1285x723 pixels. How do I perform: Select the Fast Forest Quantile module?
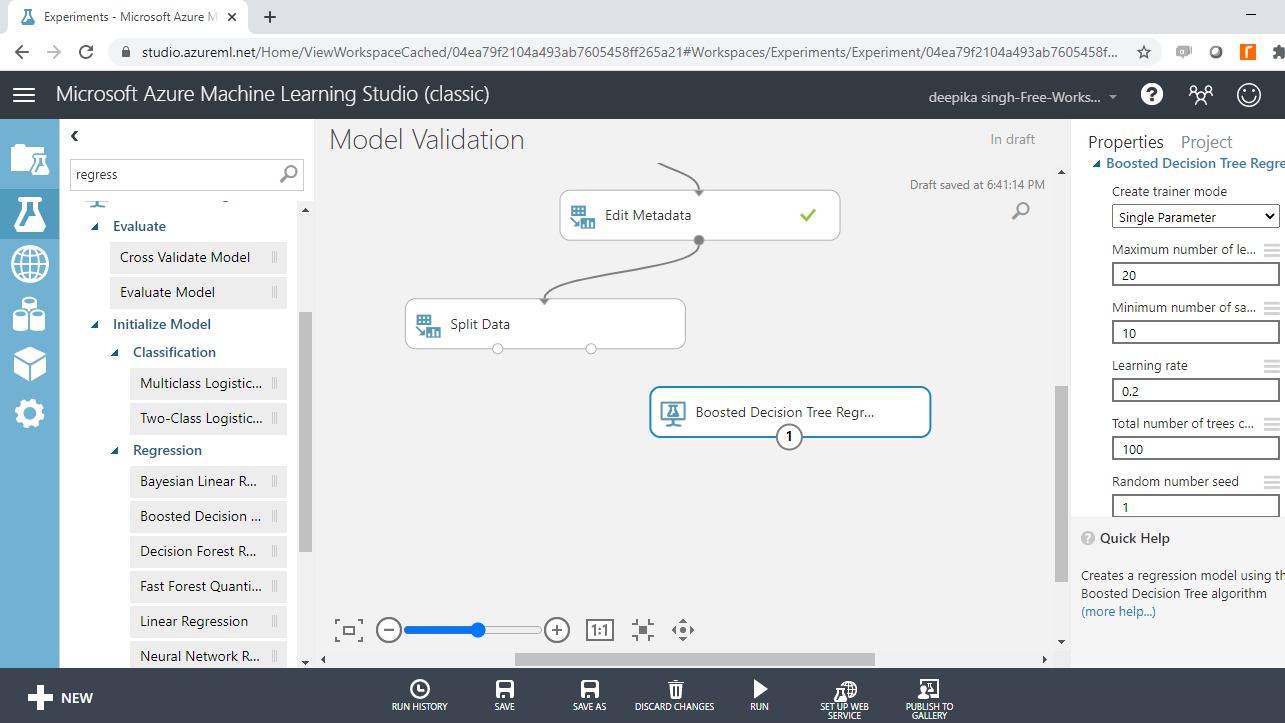(x=208, y=587)
